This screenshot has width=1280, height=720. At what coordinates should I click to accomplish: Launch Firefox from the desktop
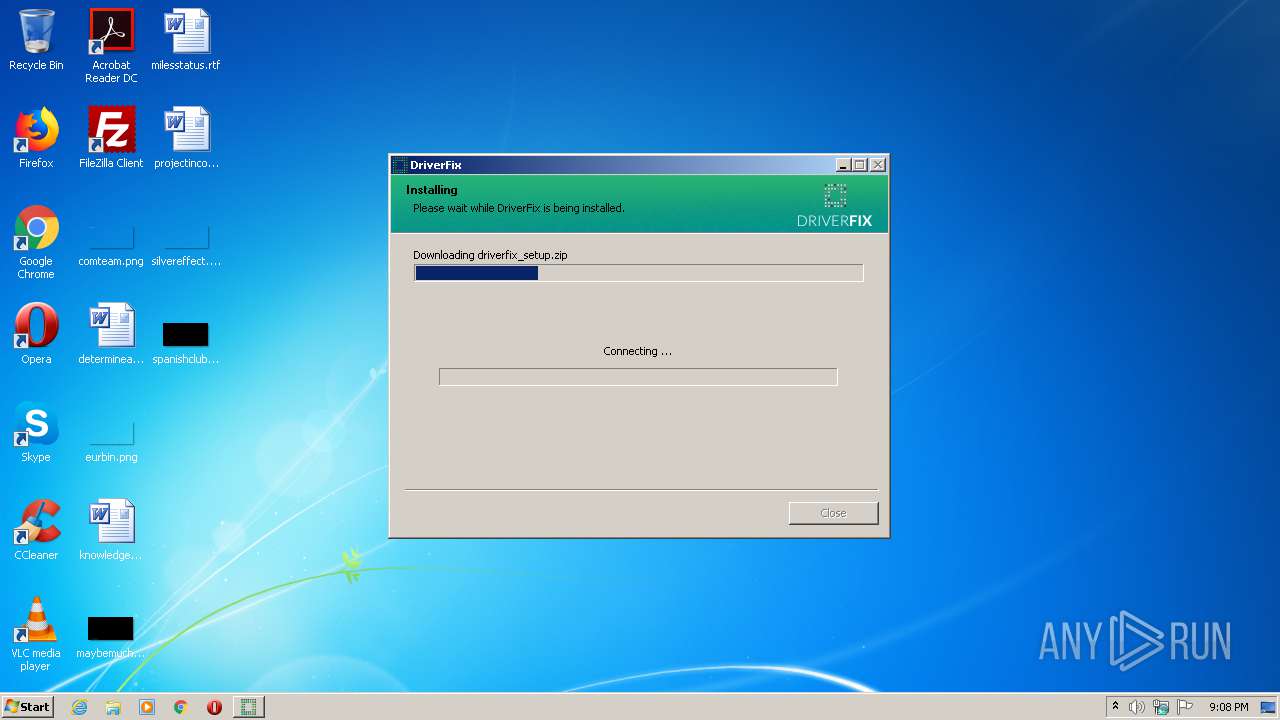36,138
